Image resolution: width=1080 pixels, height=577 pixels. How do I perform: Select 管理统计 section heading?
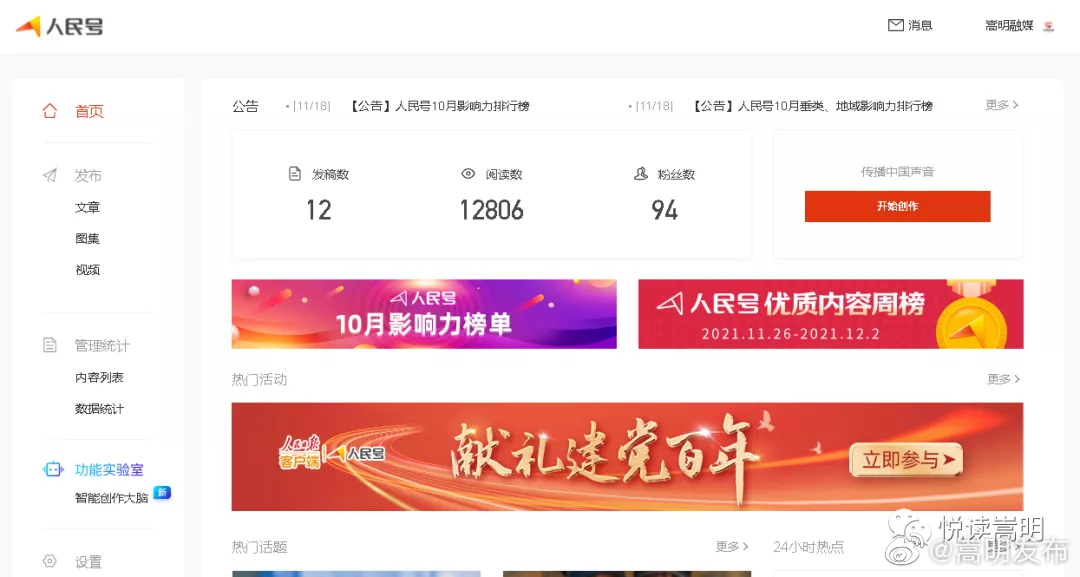click(102, 346)
